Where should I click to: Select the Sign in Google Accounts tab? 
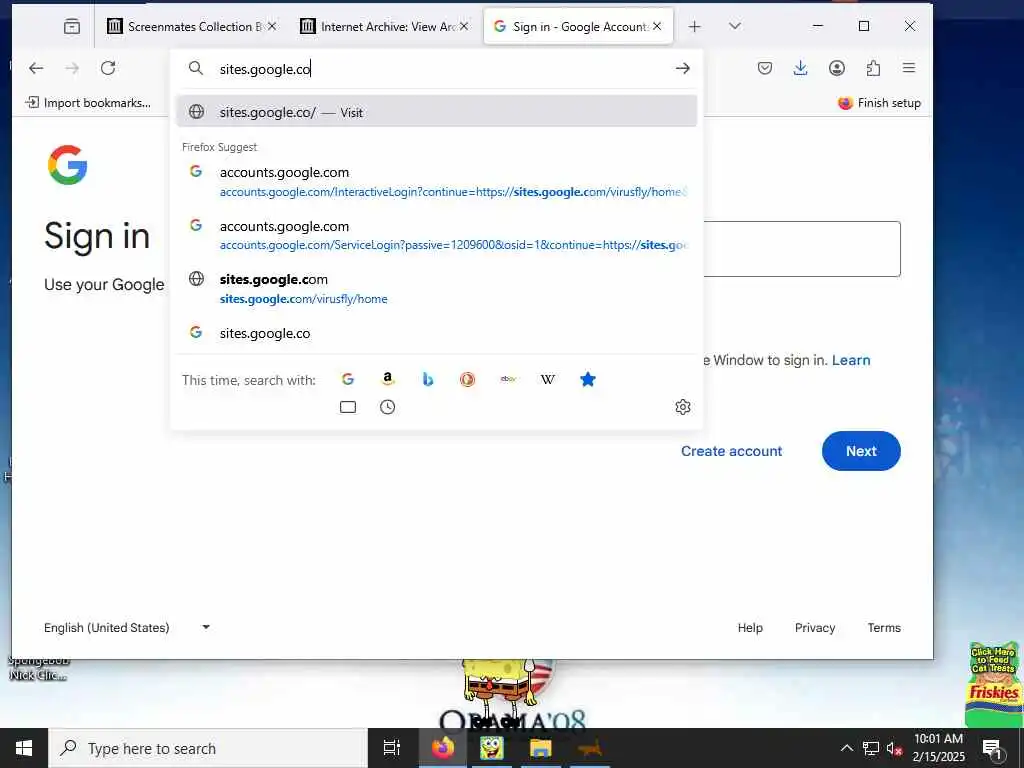(x=578, y=27)
